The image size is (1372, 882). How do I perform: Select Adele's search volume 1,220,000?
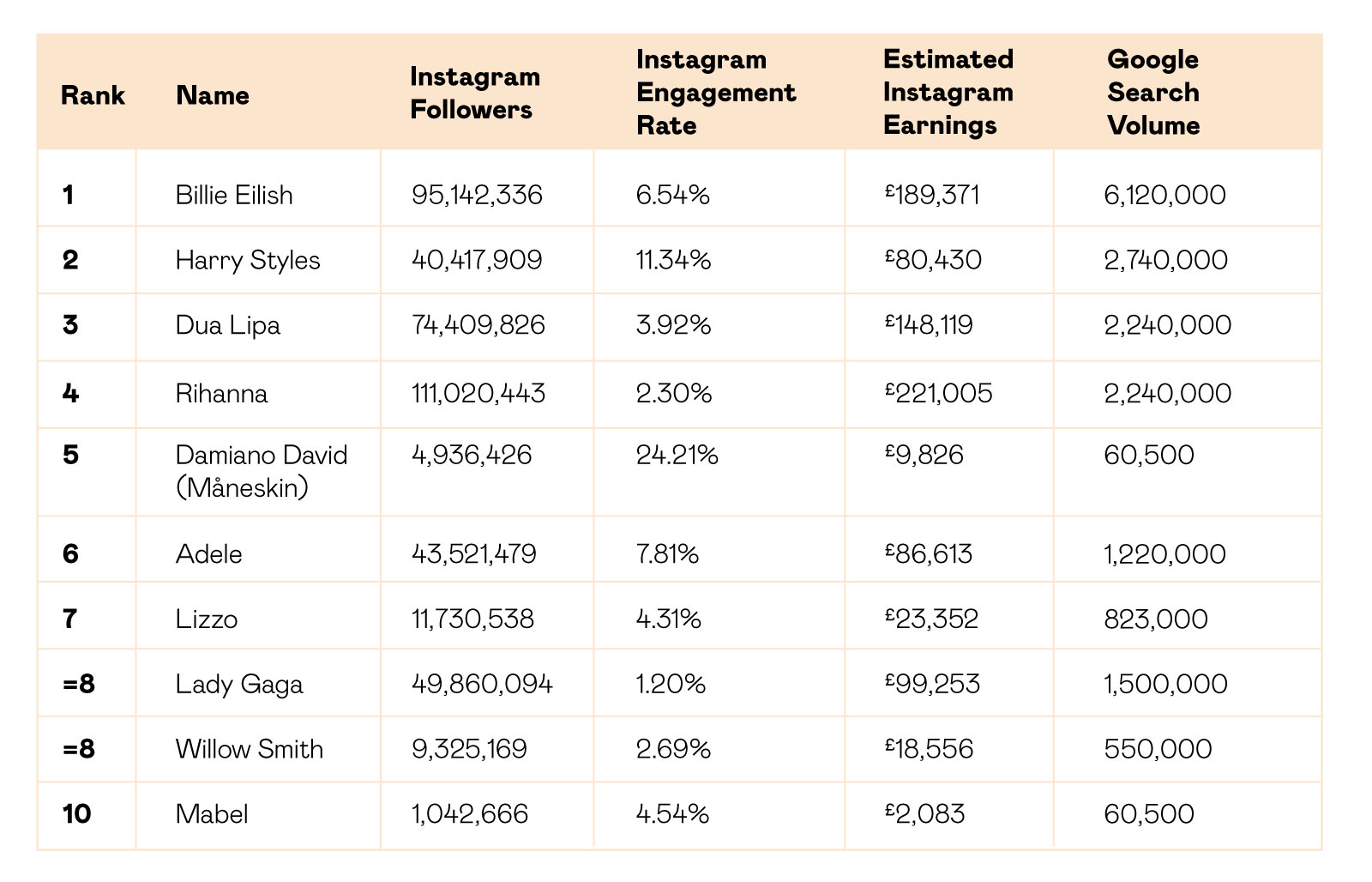coord(1165,553)
